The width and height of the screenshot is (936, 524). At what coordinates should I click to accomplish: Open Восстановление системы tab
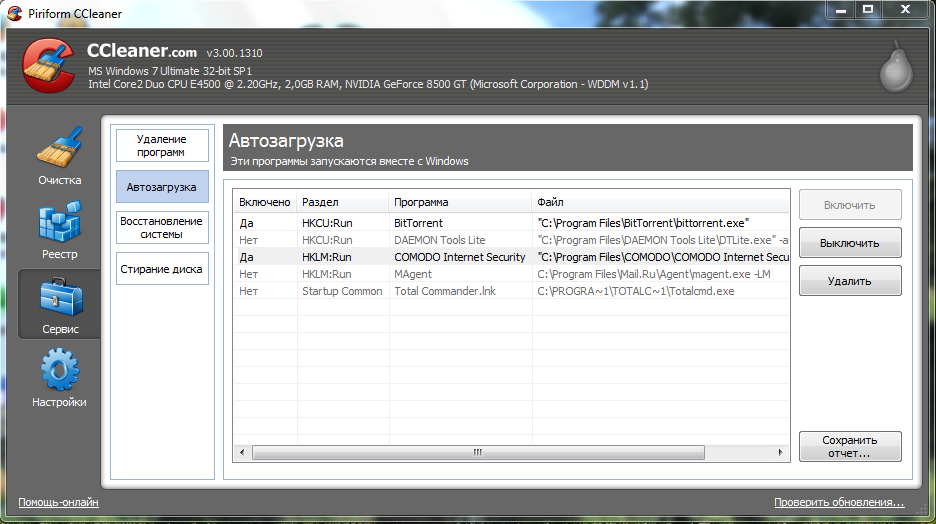coord(162,227)
